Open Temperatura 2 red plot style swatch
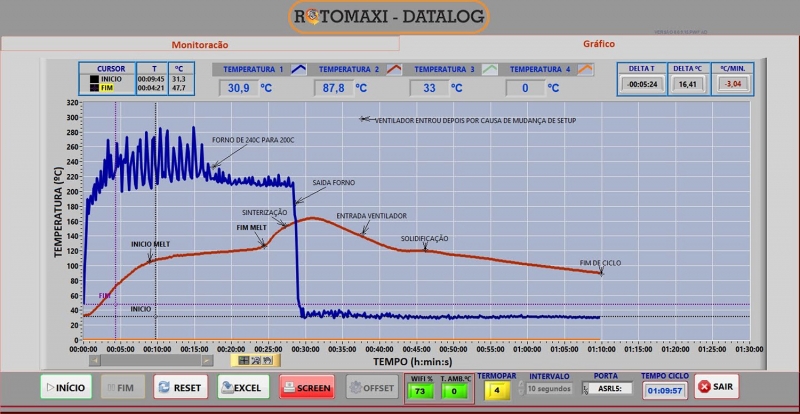The height and width of the screenshot is (414, 800). [394, 69]
